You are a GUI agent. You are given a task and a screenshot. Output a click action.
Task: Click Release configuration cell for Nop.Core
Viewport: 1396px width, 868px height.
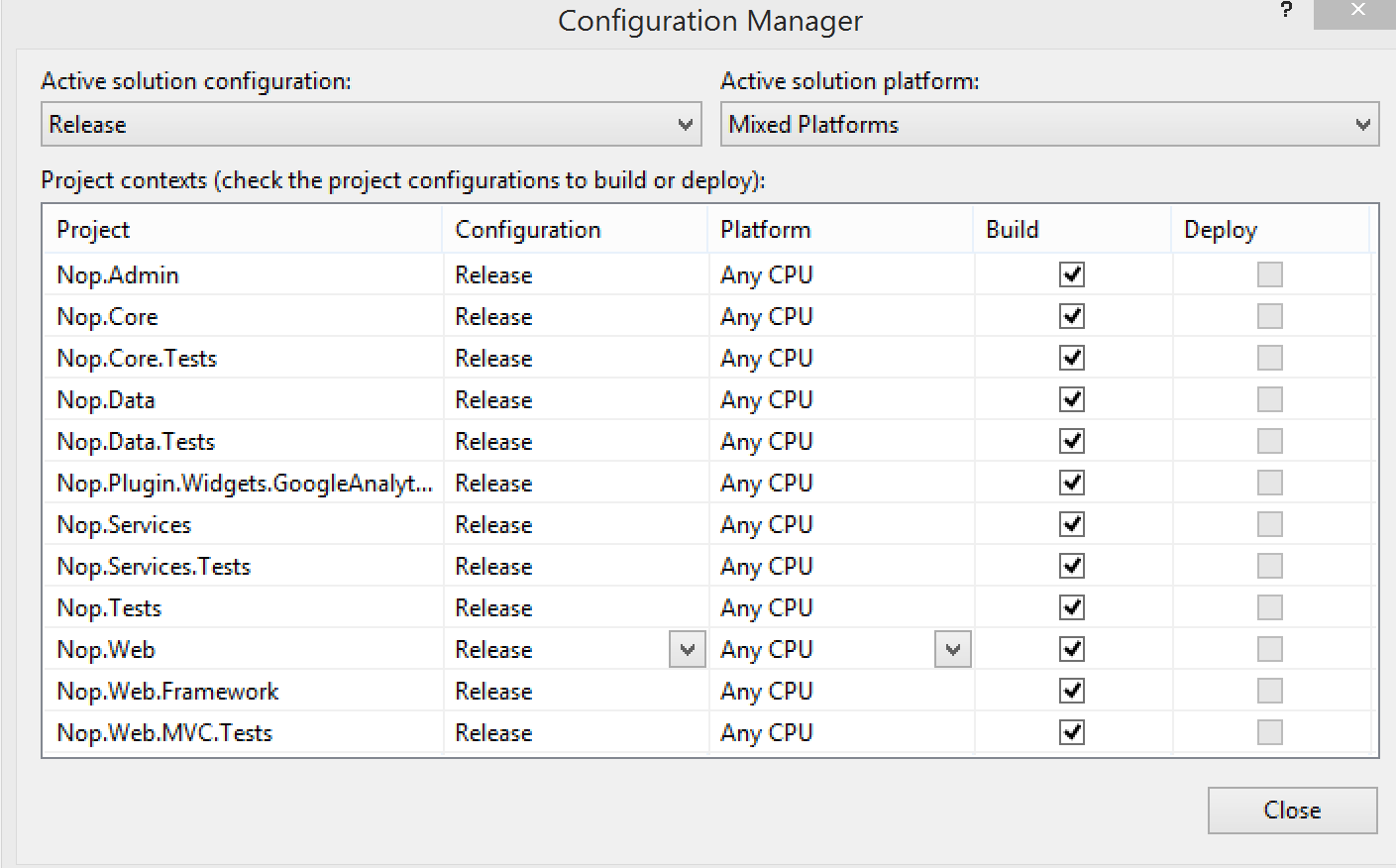[493, 317]
